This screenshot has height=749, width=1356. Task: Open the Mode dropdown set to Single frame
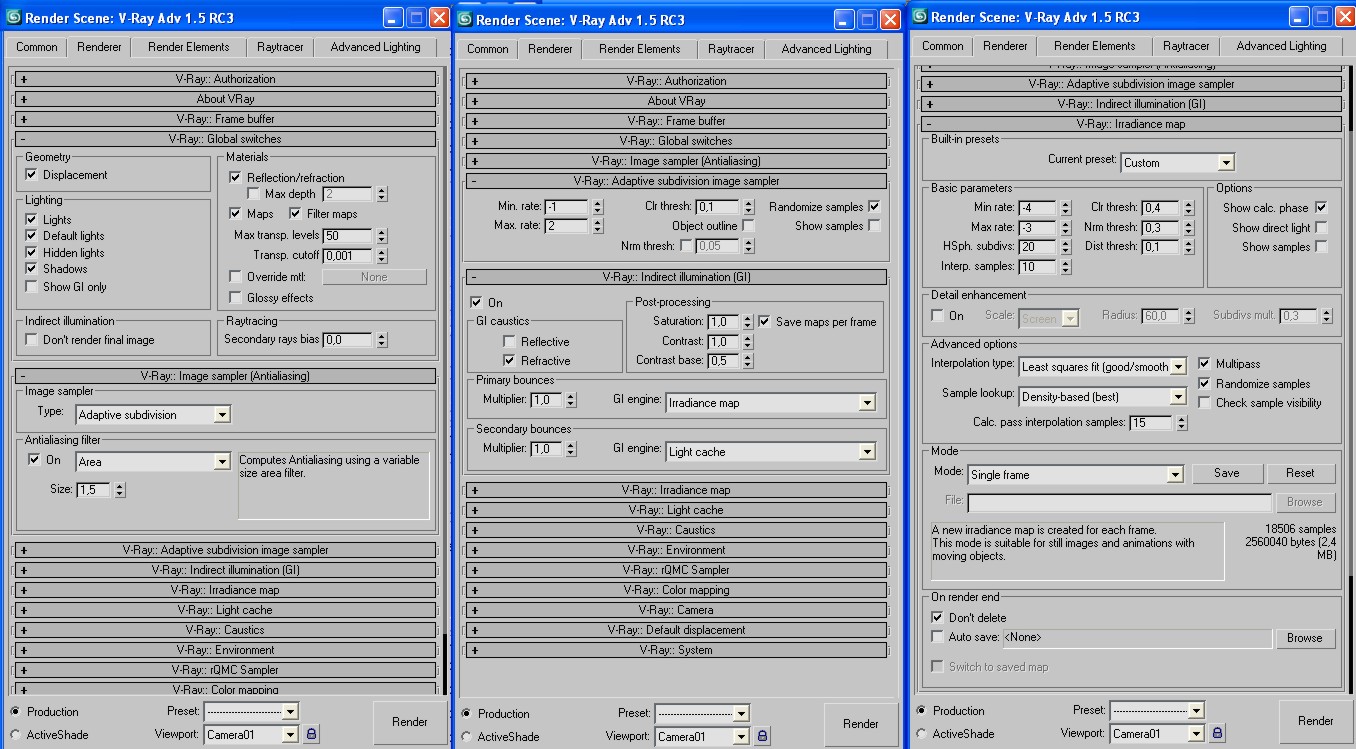click(x=1075, y=475)
